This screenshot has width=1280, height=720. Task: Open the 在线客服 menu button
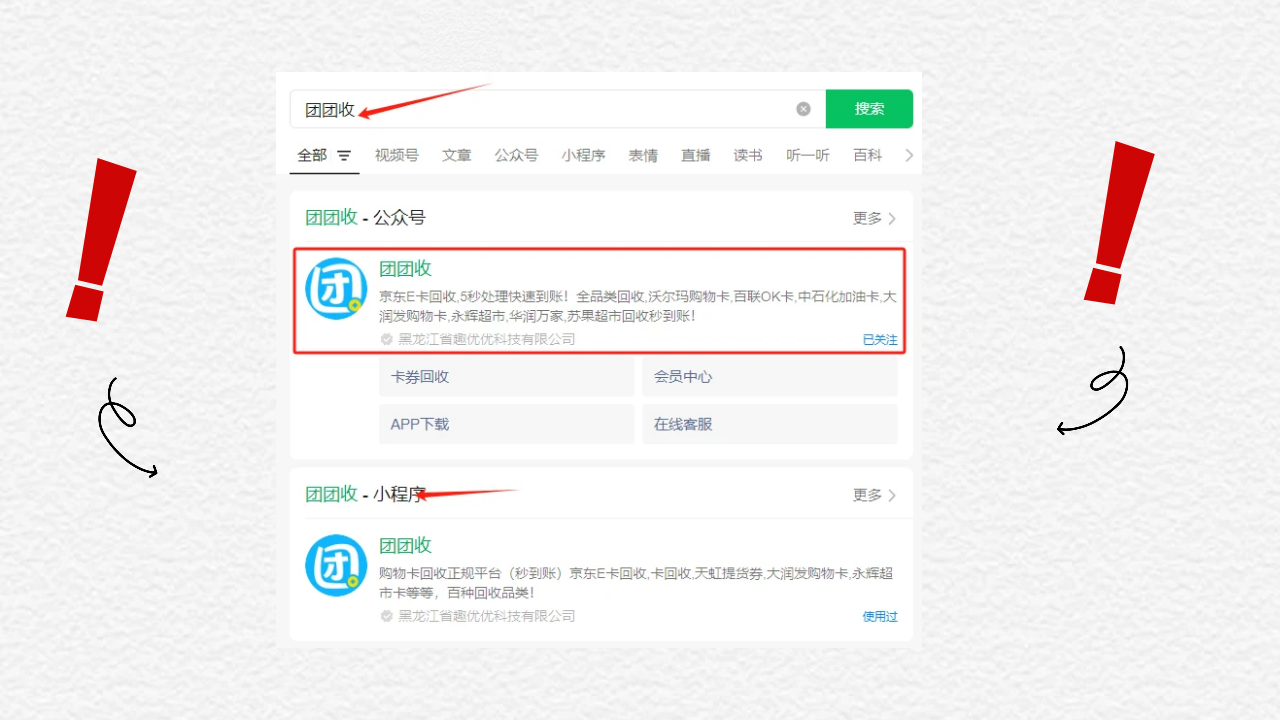770,424
